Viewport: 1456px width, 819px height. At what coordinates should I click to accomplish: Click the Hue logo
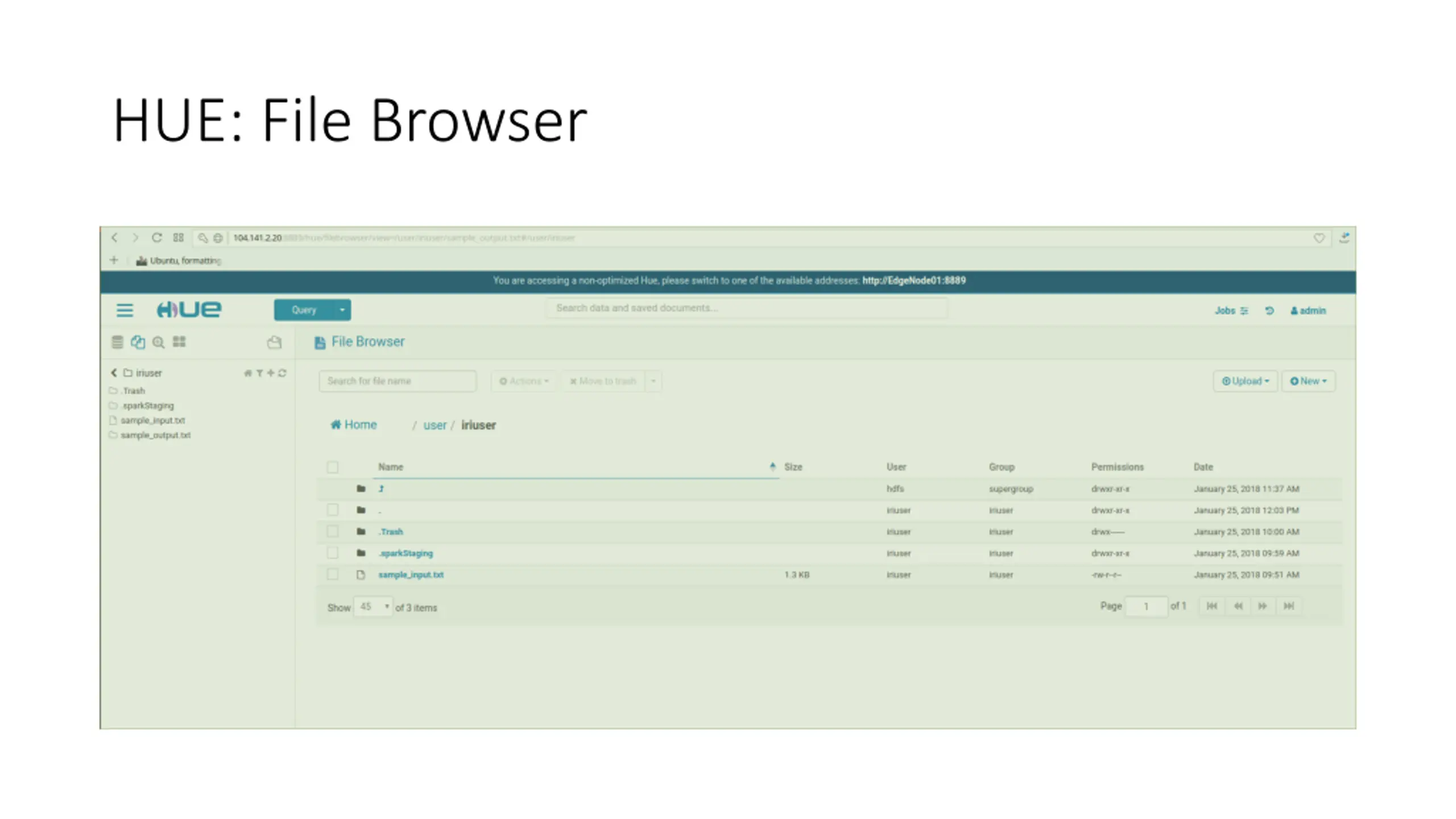[189, 309]
